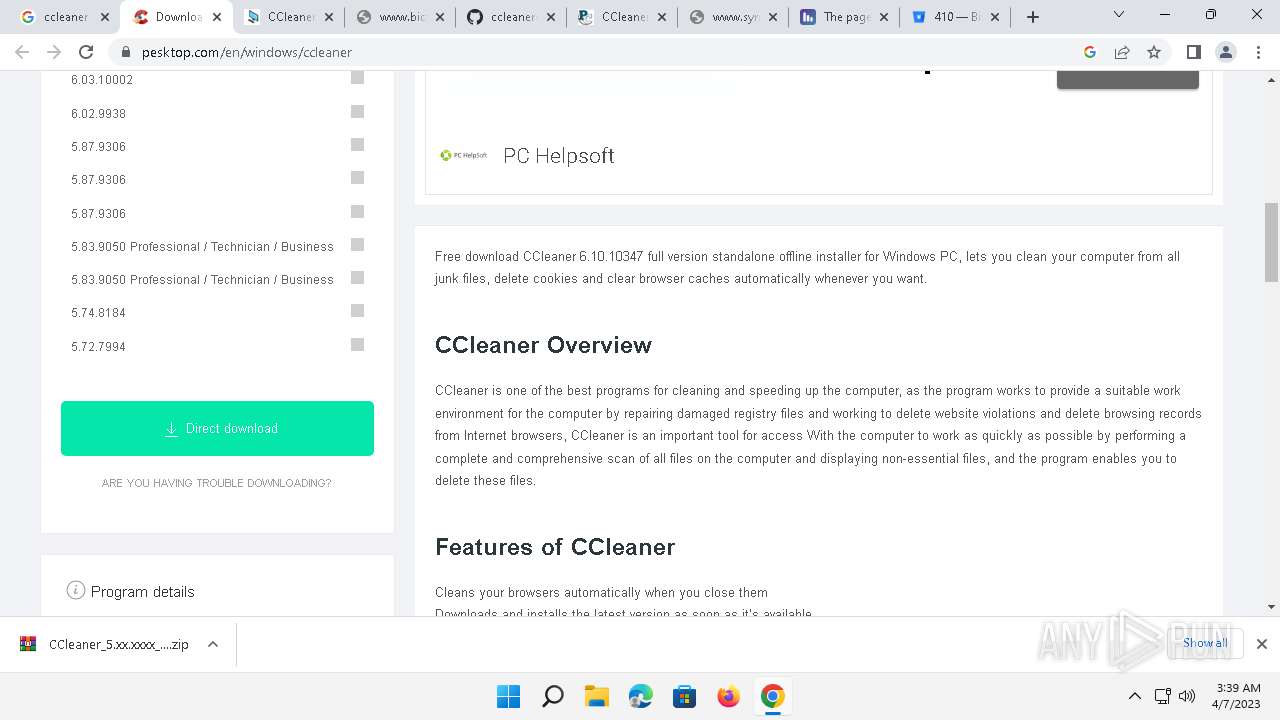Open a new tab with the plus button
The width and height of the screenshot is (1280, 720).
point(1033,17)
